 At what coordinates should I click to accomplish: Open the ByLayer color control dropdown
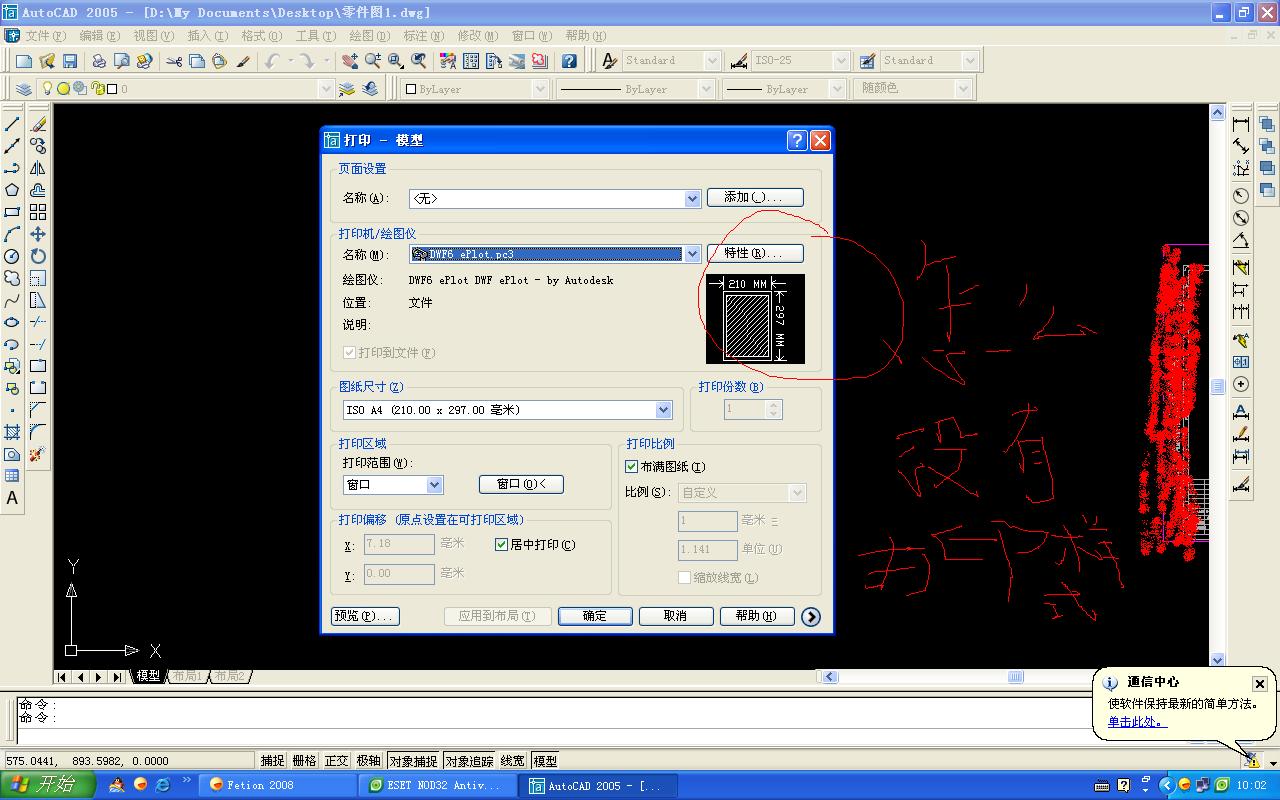pos(540,89)
